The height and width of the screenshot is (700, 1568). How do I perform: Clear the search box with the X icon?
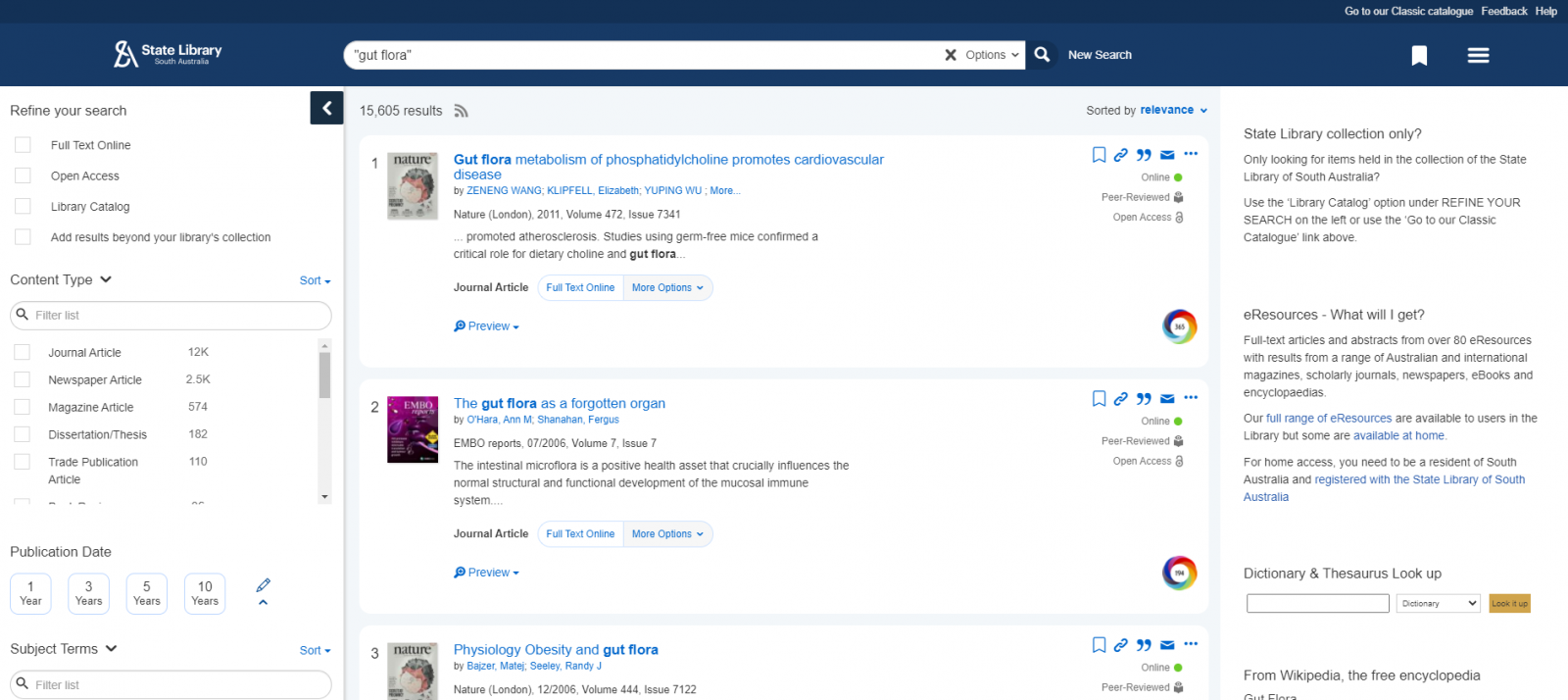coord(950,55)
